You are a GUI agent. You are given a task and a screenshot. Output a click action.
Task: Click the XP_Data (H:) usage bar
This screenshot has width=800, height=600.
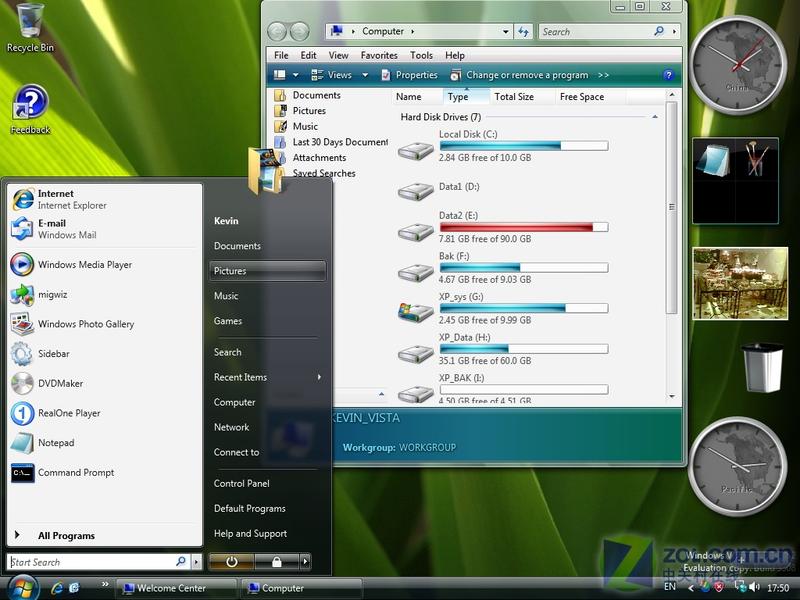coord(524,349)
